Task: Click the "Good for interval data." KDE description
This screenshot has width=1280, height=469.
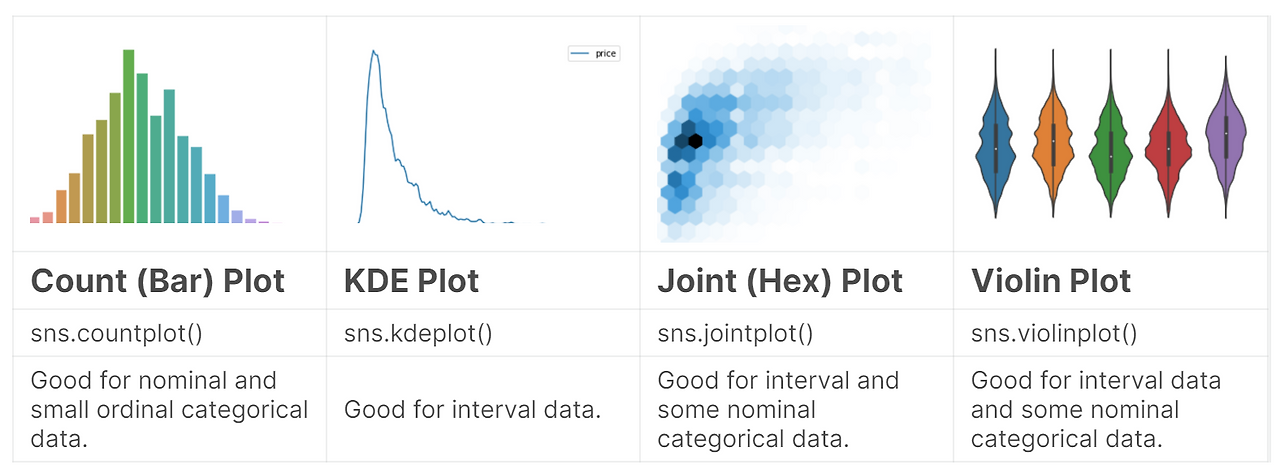Action: pyautogui.click(x=472, y=409)
